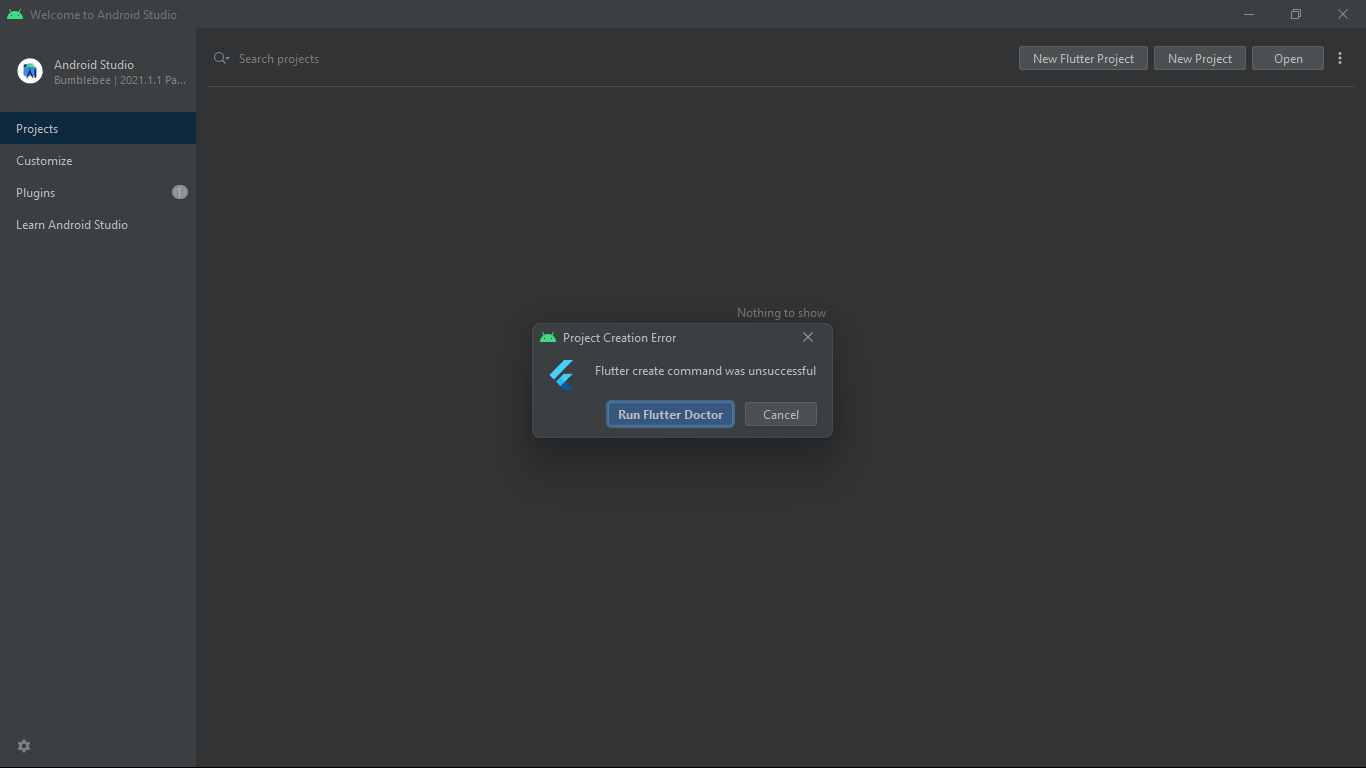The height and width of the screenshot is (768, 1366).
Task: Switch to the Customize section
Action: (x=98, y=160)
